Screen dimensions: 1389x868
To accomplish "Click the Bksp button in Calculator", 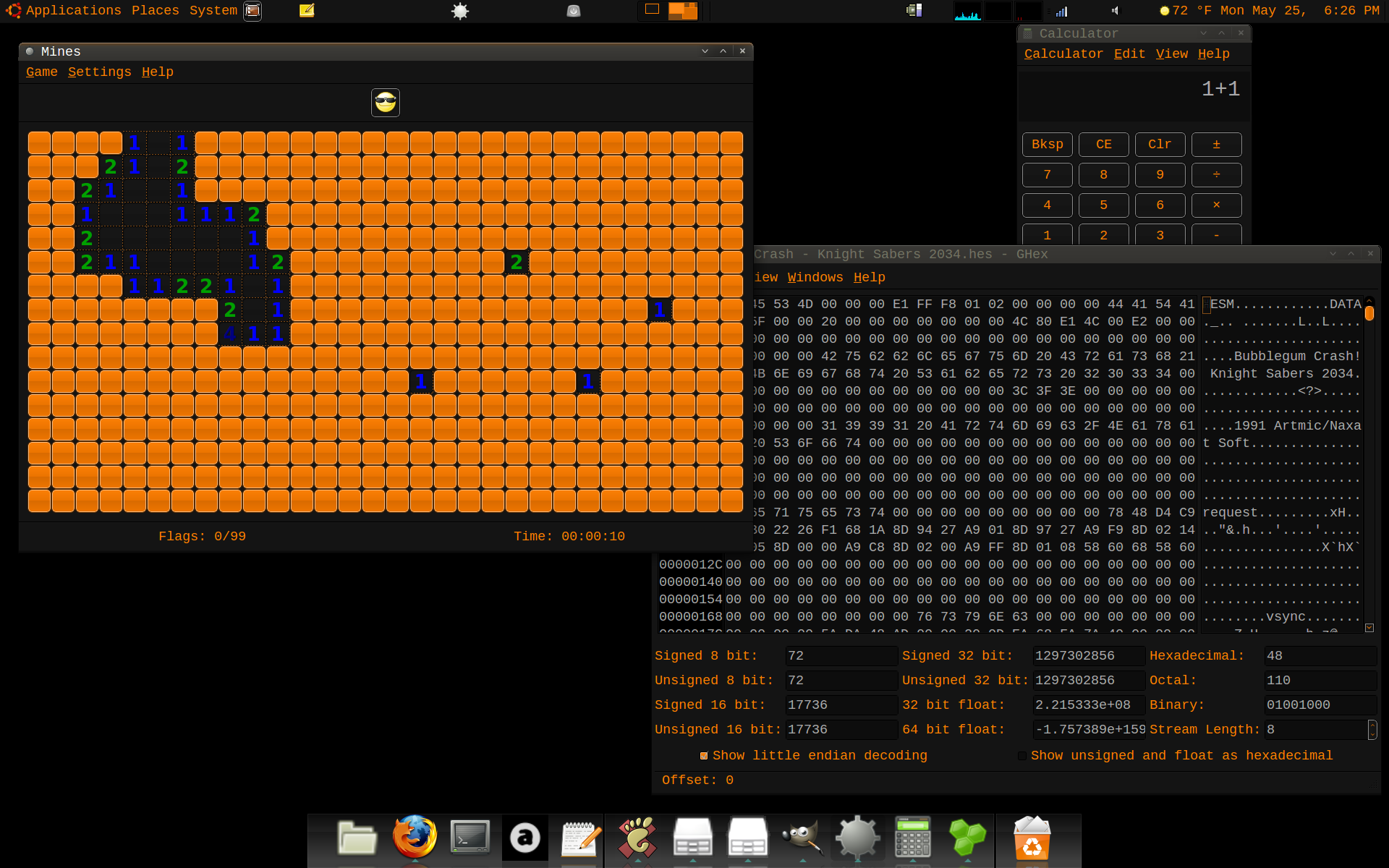I will pyautogui.click(x=1048, y=145).
